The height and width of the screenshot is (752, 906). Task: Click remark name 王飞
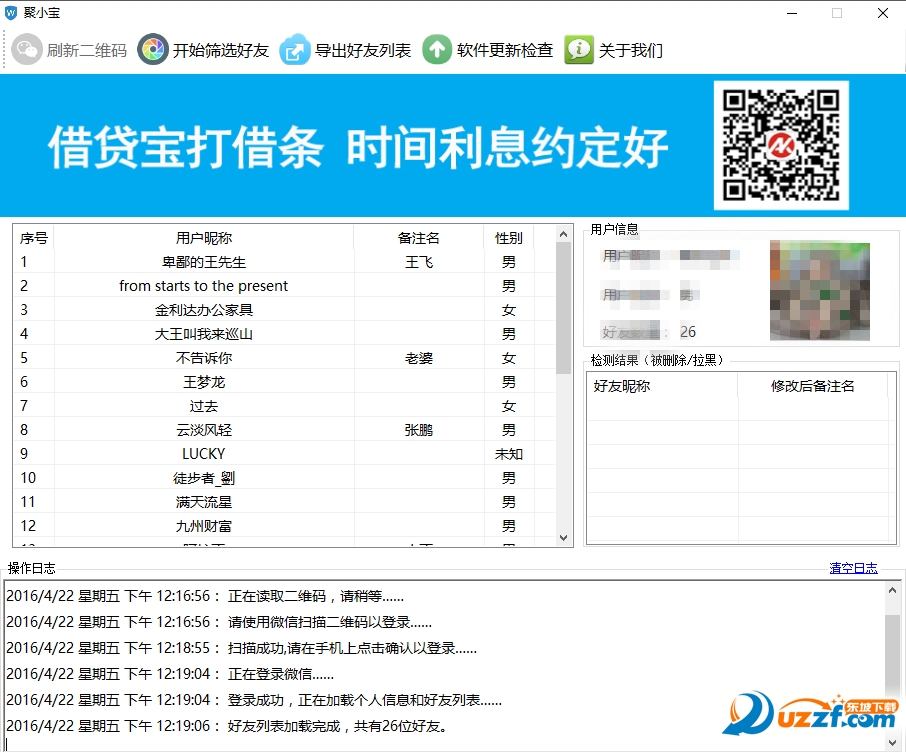click(419, 262)
